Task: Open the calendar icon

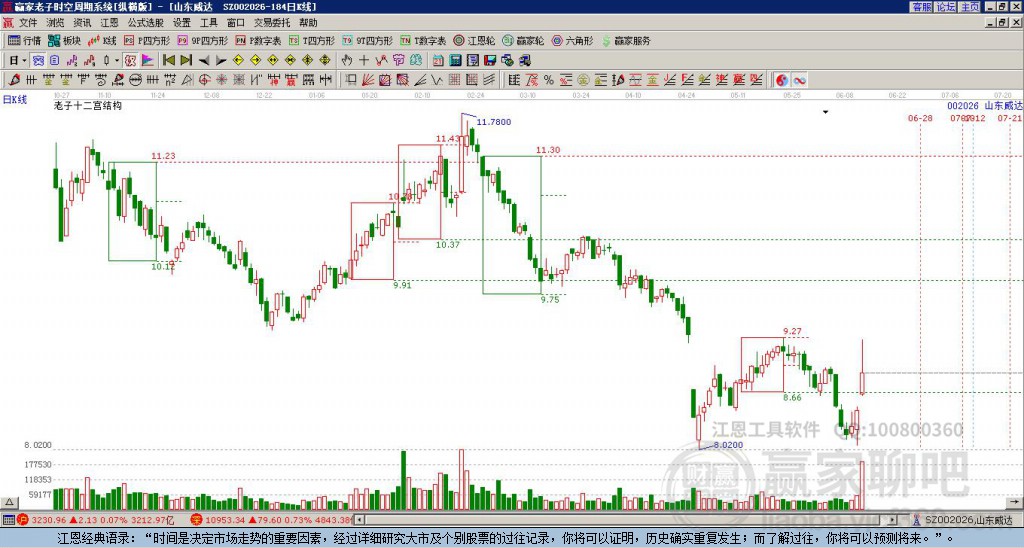Action: click(x=438, y=61)
